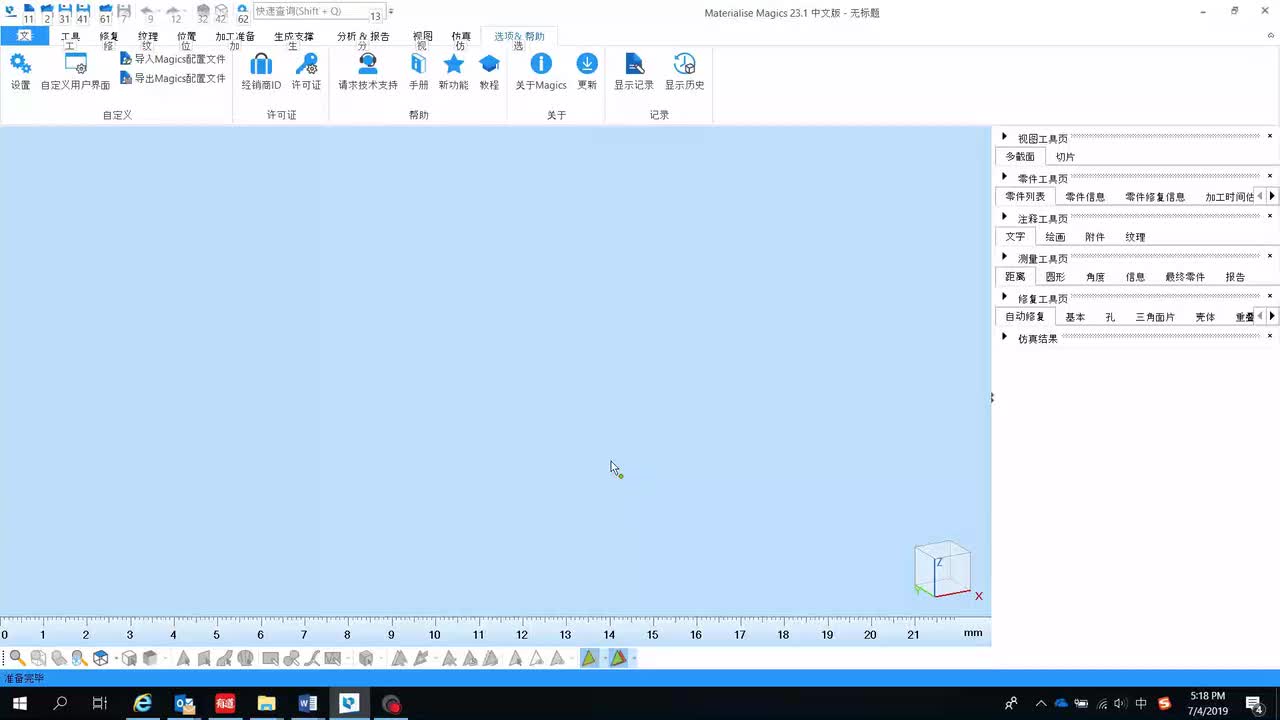This screenshot has height=720, width=1280.
Task: Open File Explorer from taskbar
Action: pyautogui.click(x=266, y=703)
